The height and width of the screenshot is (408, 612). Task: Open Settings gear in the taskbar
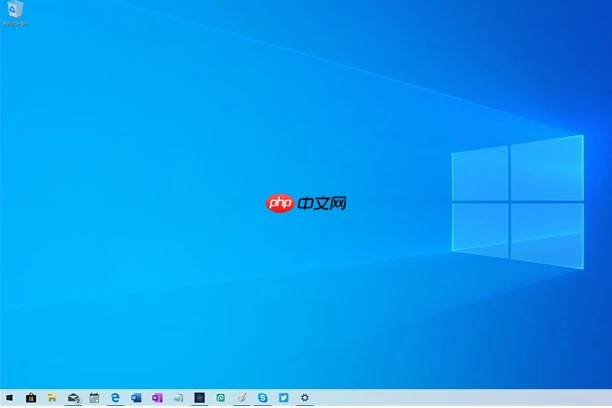pyautogui.click(x=305, y=398)
